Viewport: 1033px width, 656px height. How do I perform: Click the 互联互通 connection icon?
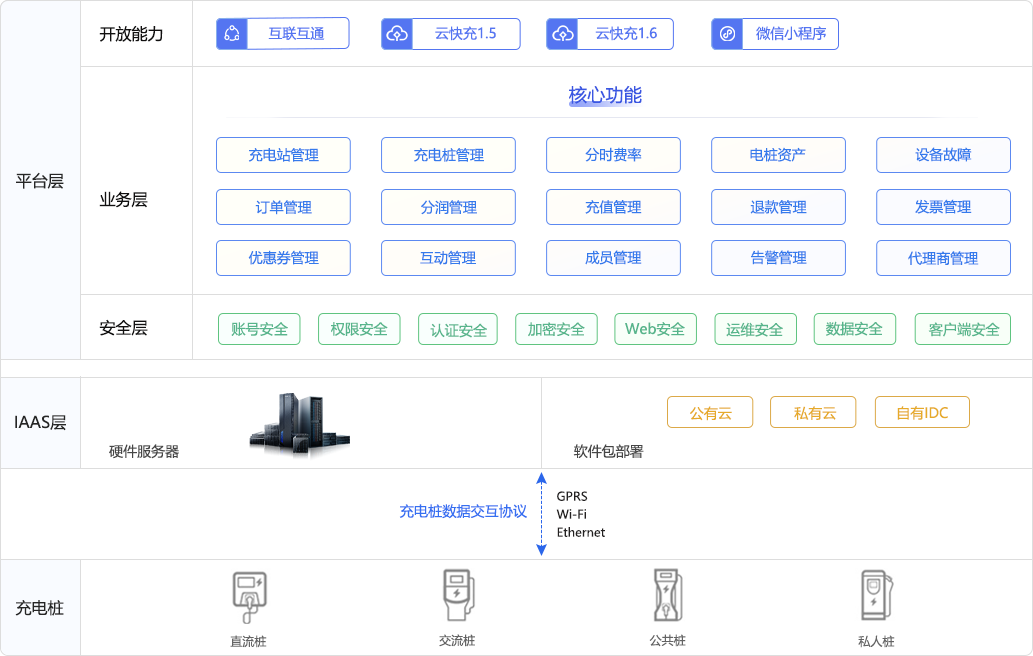[232, 34]
